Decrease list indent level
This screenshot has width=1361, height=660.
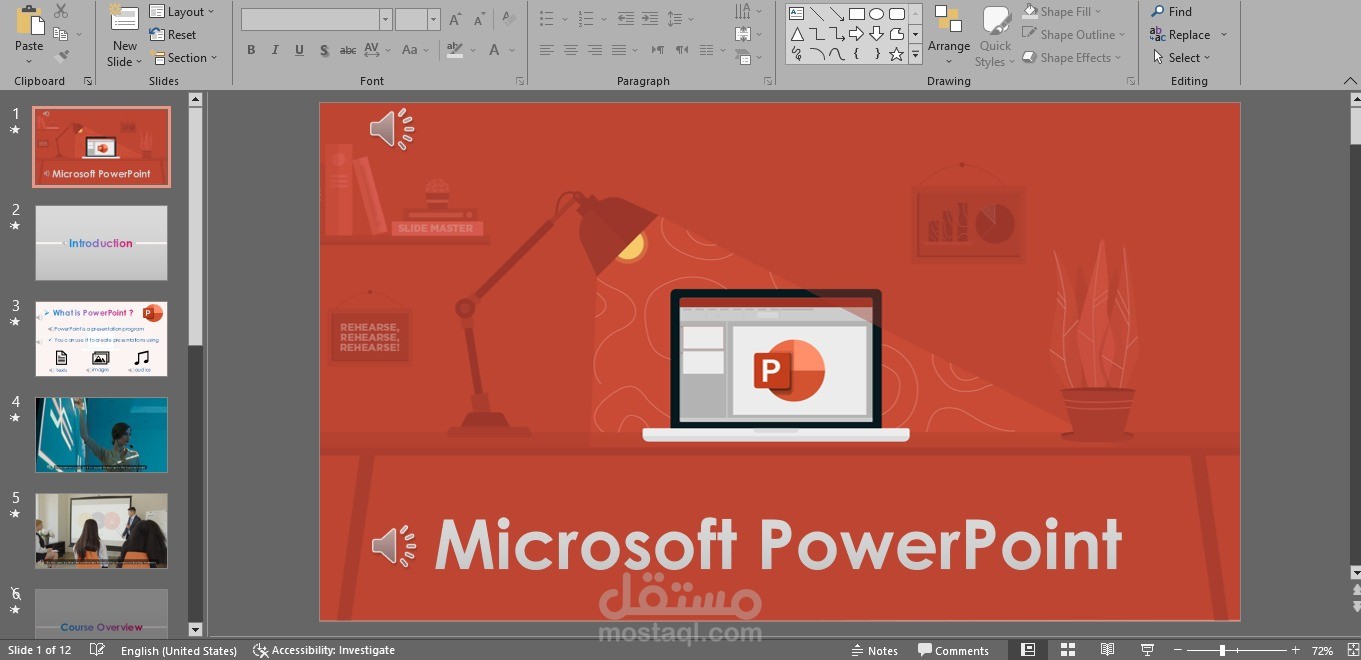click(626, 19)
